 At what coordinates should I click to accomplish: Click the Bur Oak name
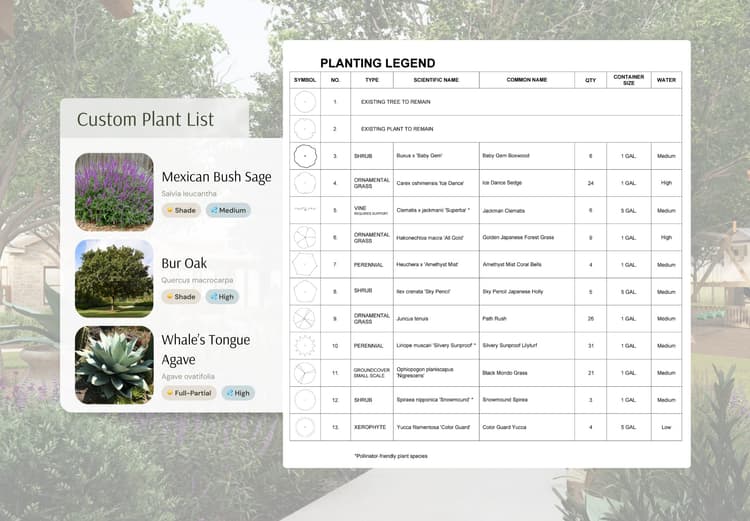184,263
